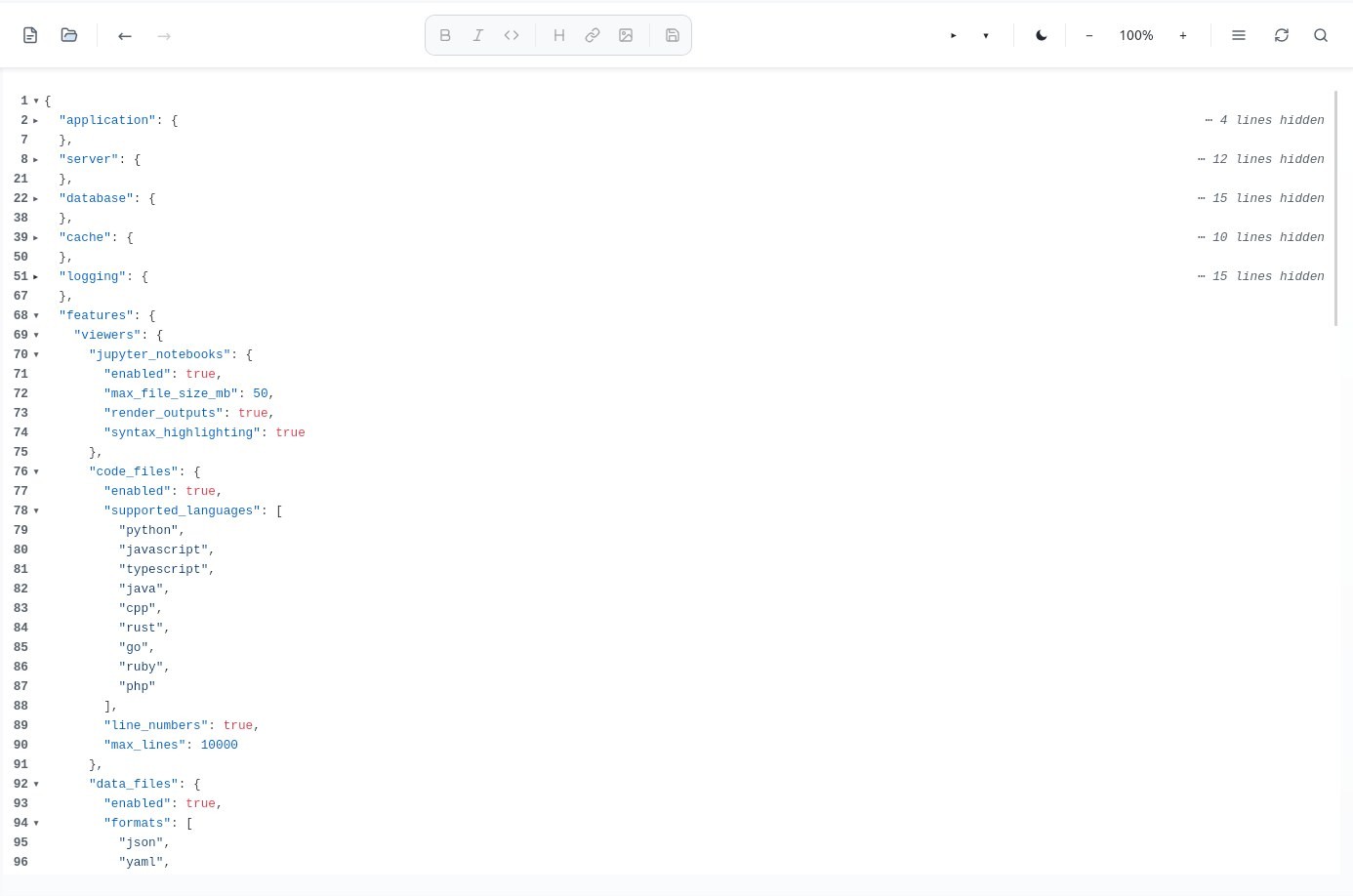This screenshot has height=896, width=1353.
Task: Create a new file with the document icon
Action: 30,35
